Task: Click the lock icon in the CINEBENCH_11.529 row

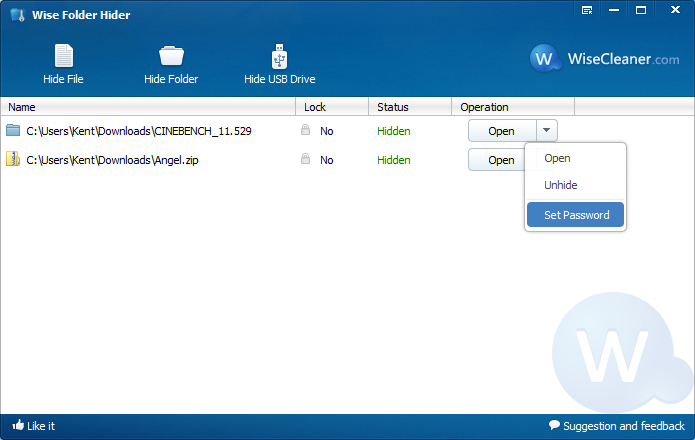Action: [x=305, y=130]
